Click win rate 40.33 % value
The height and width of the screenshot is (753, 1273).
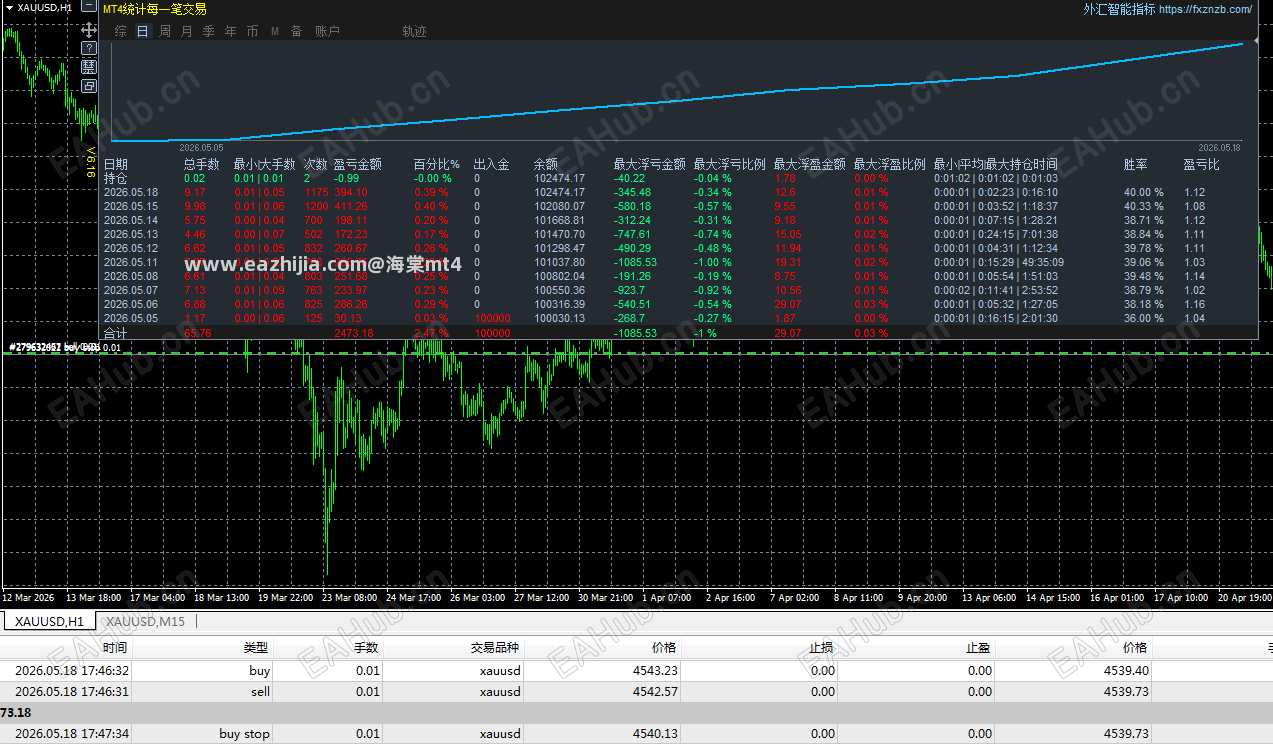(x=1143, y=206)
